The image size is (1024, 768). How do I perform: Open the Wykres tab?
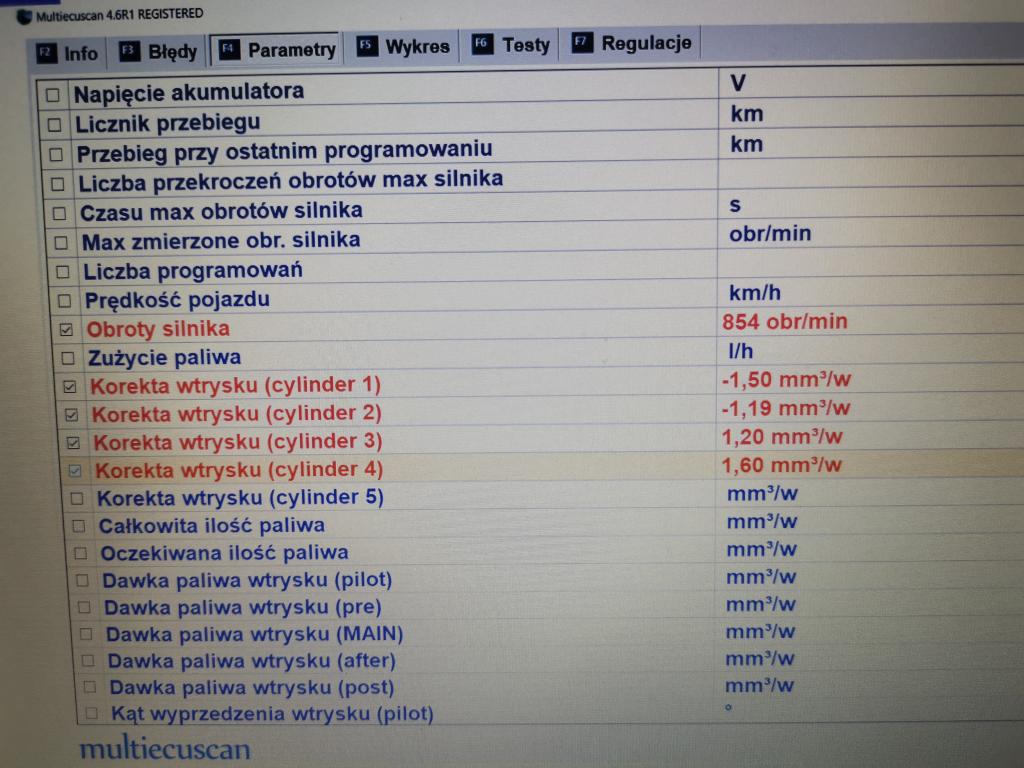point(403,46)
